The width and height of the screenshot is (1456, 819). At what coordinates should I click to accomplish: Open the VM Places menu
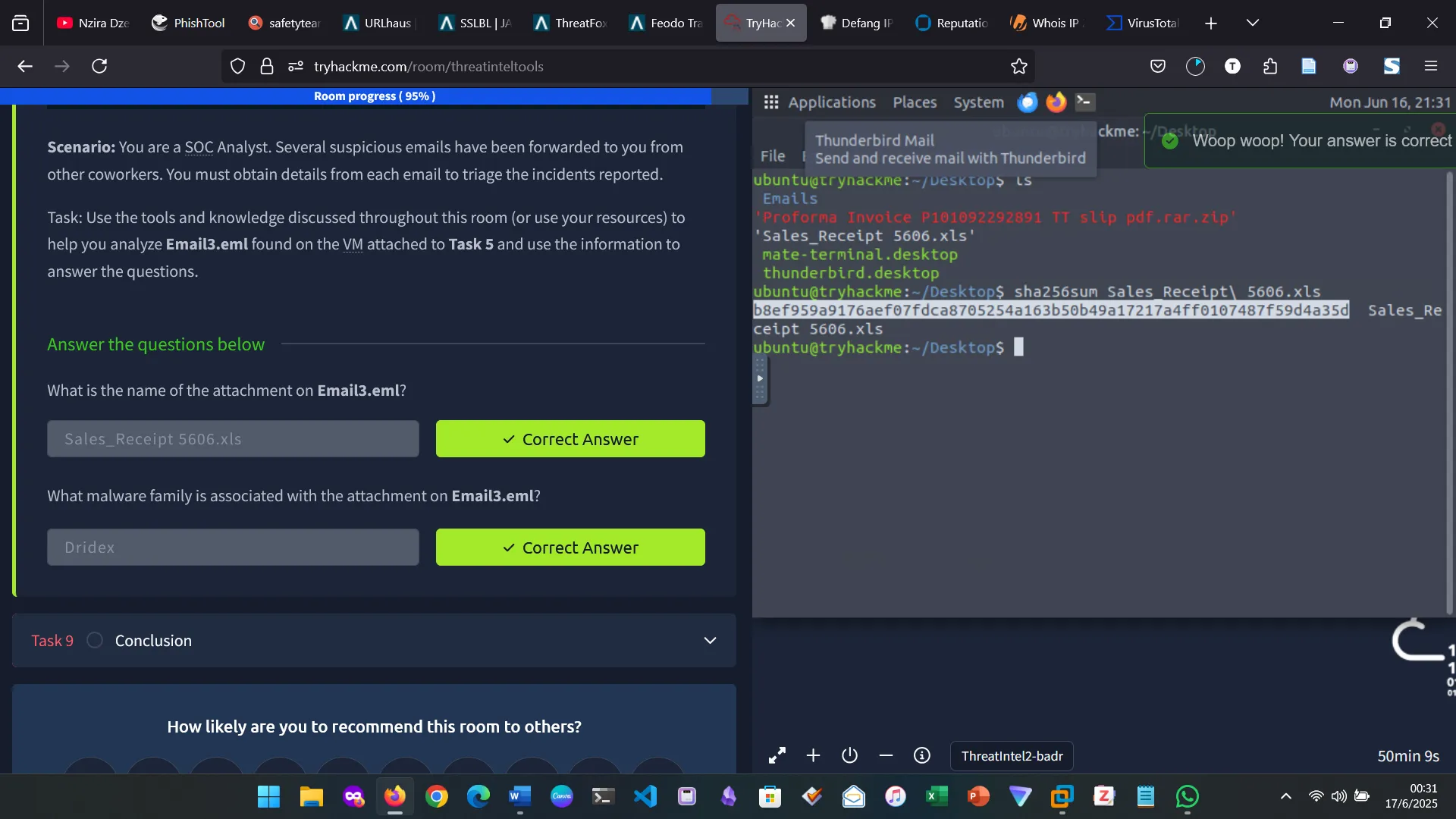tap(915, 102)
